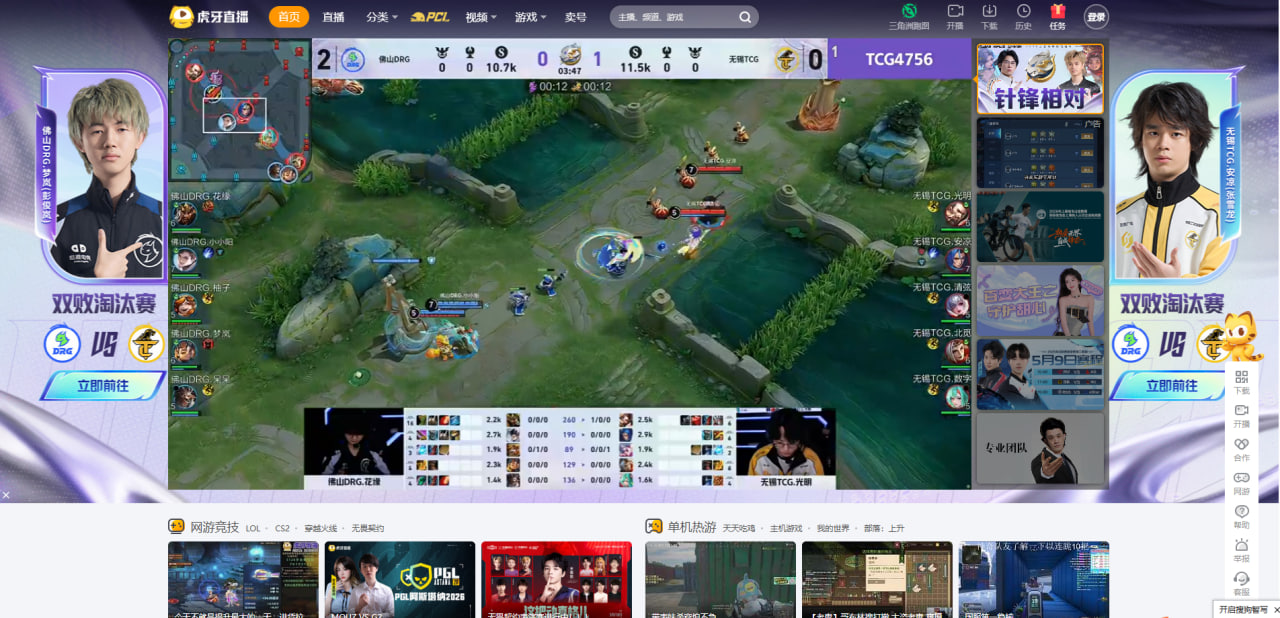
Task: Open the CS2 category link
Action: (x=282, y=528)
